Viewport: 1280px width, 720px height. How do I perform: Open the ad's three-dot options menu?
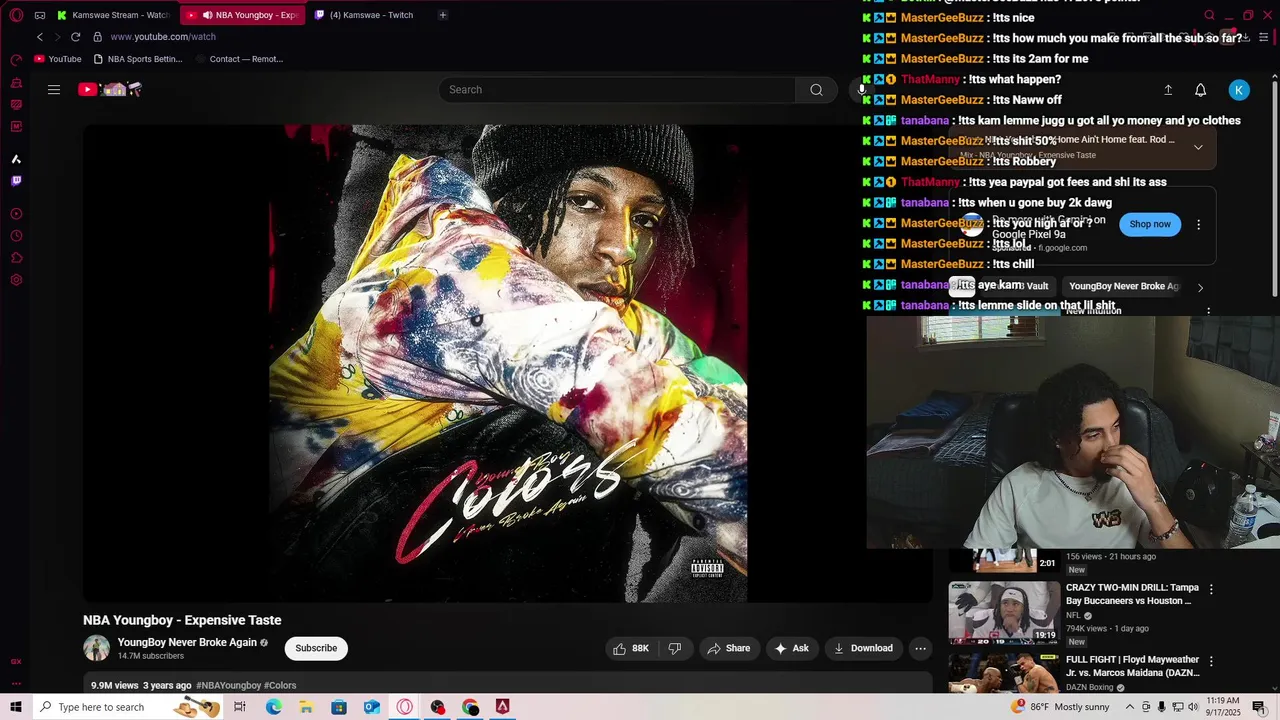pyautogui.click(x=1198, y=224)
